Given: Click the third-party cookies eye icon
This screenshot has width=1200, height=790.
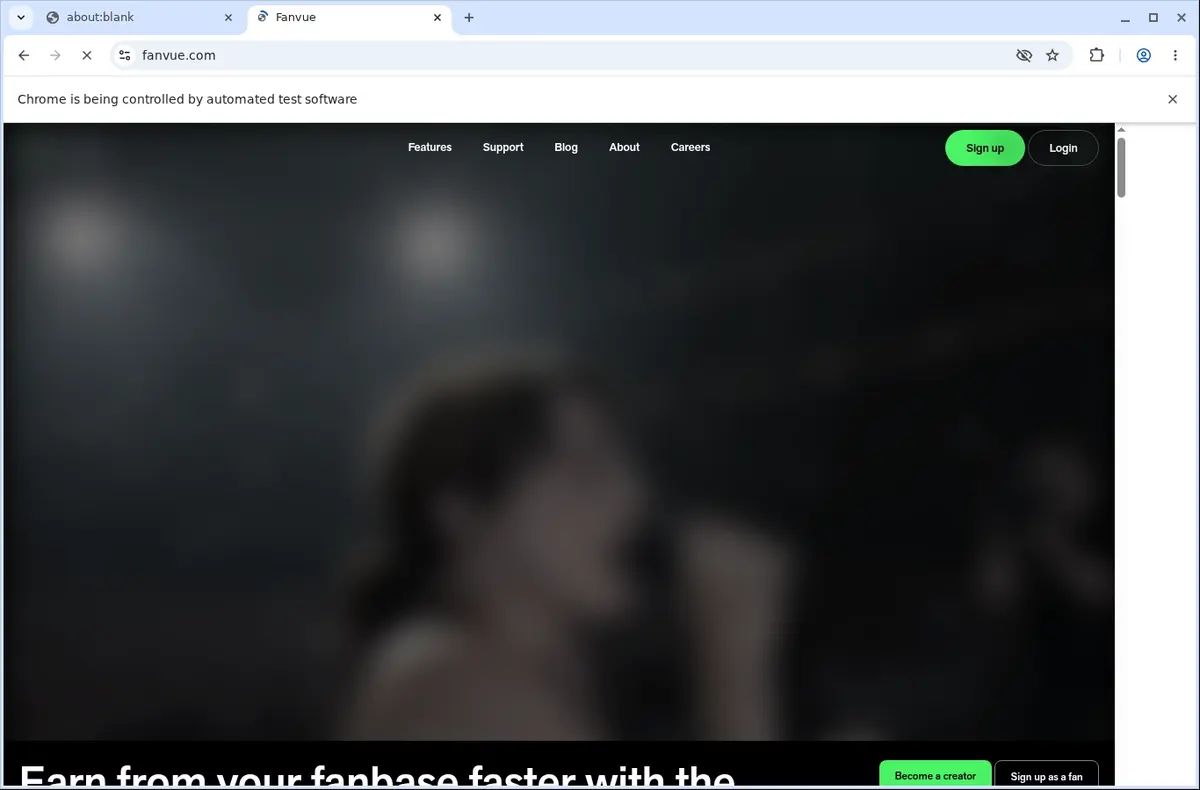Looking at the screenshot, I should 1024,56.
